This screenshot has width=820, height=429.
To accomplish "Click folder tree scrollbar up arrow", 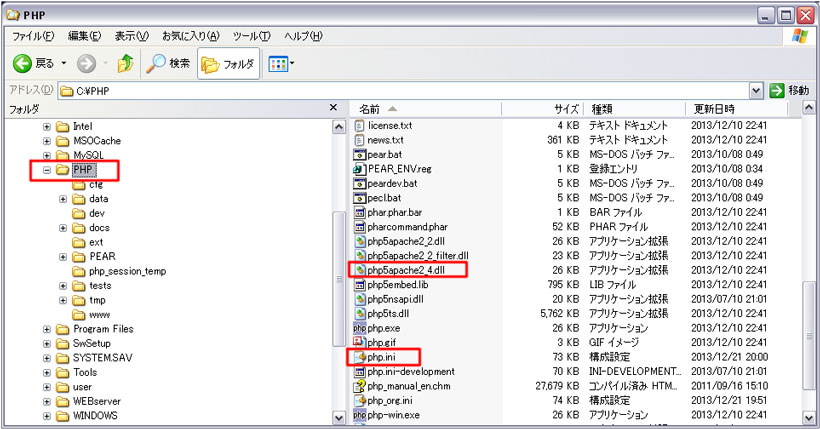I will pos(339,127).
